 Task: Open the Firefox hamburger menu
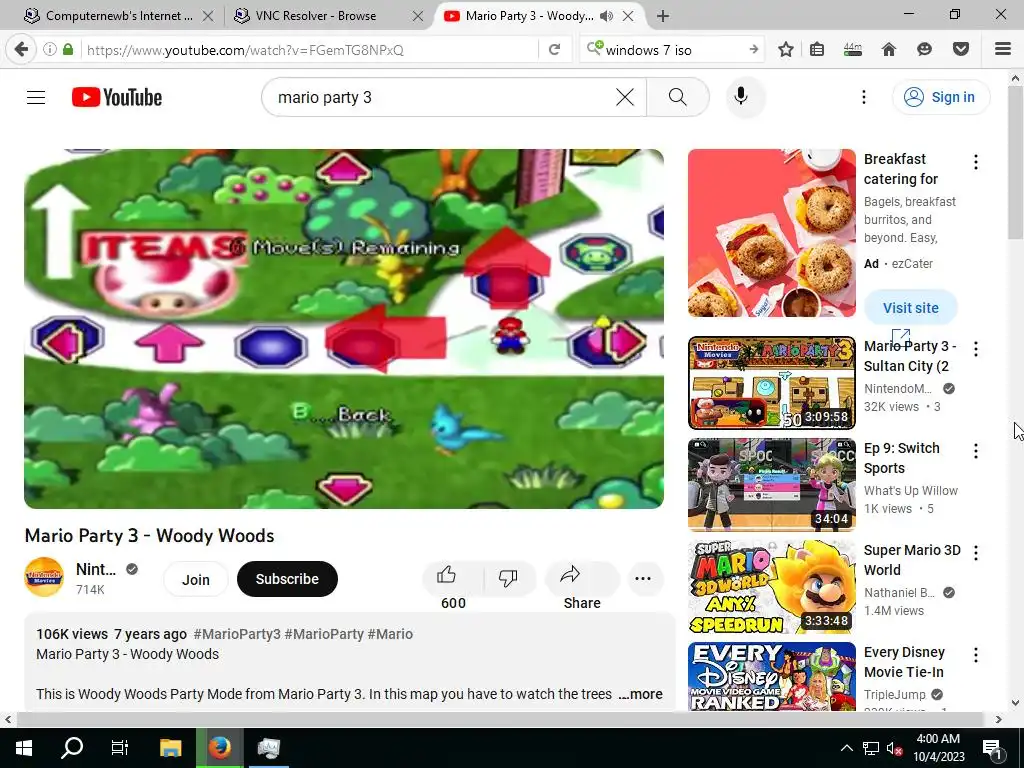click(x=1003, y=50)
